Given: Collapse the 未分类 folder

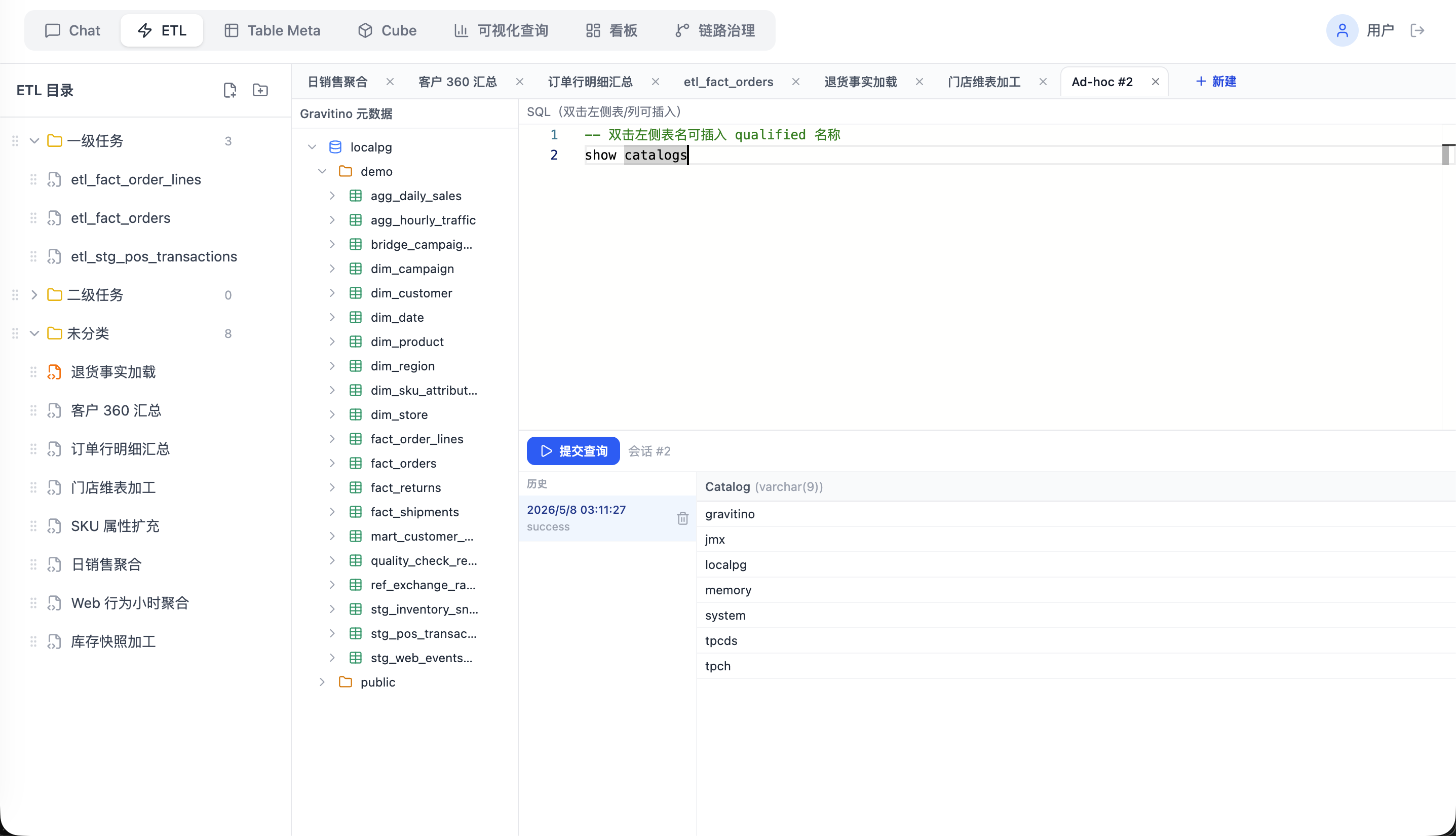Looking at the screenshot, I should 34,333.
